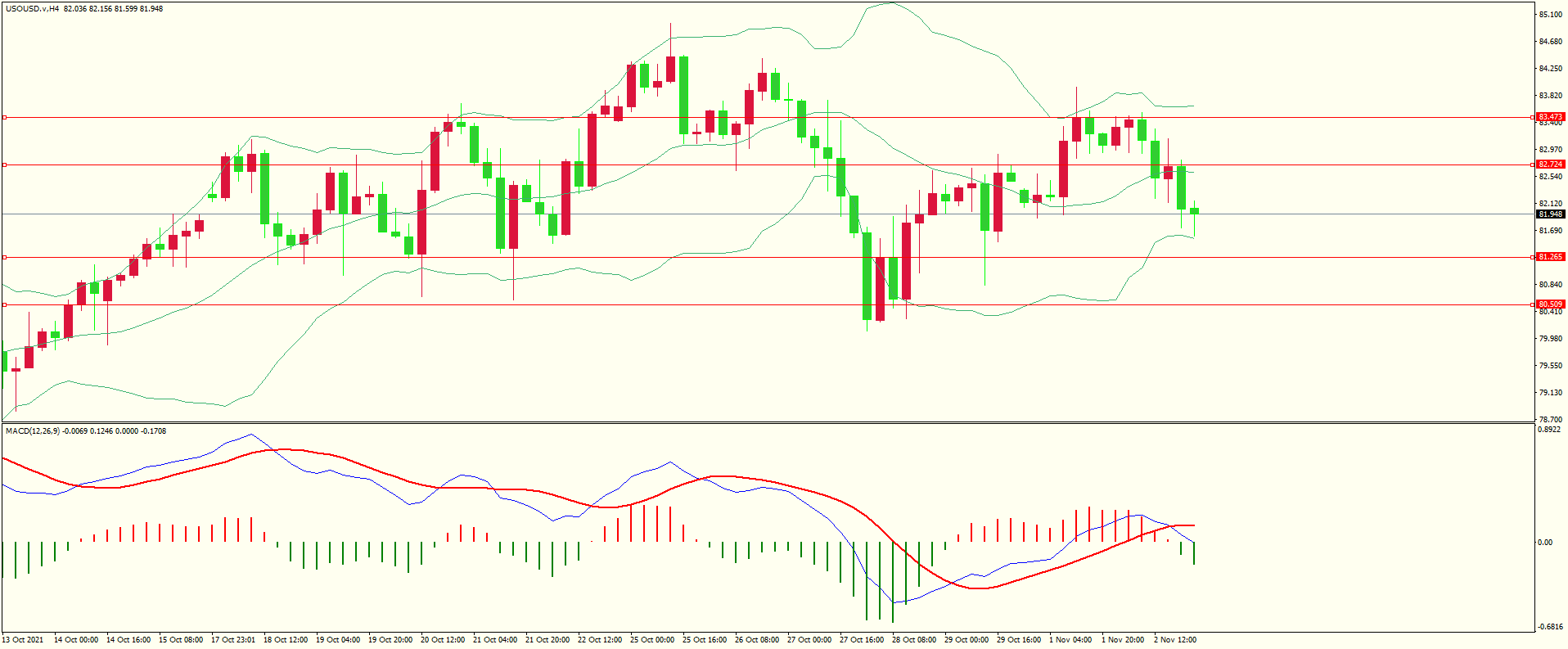Click the 79.550 price axis value
The width and height of the screenshot is (1568, 649).
(1551, 366)
